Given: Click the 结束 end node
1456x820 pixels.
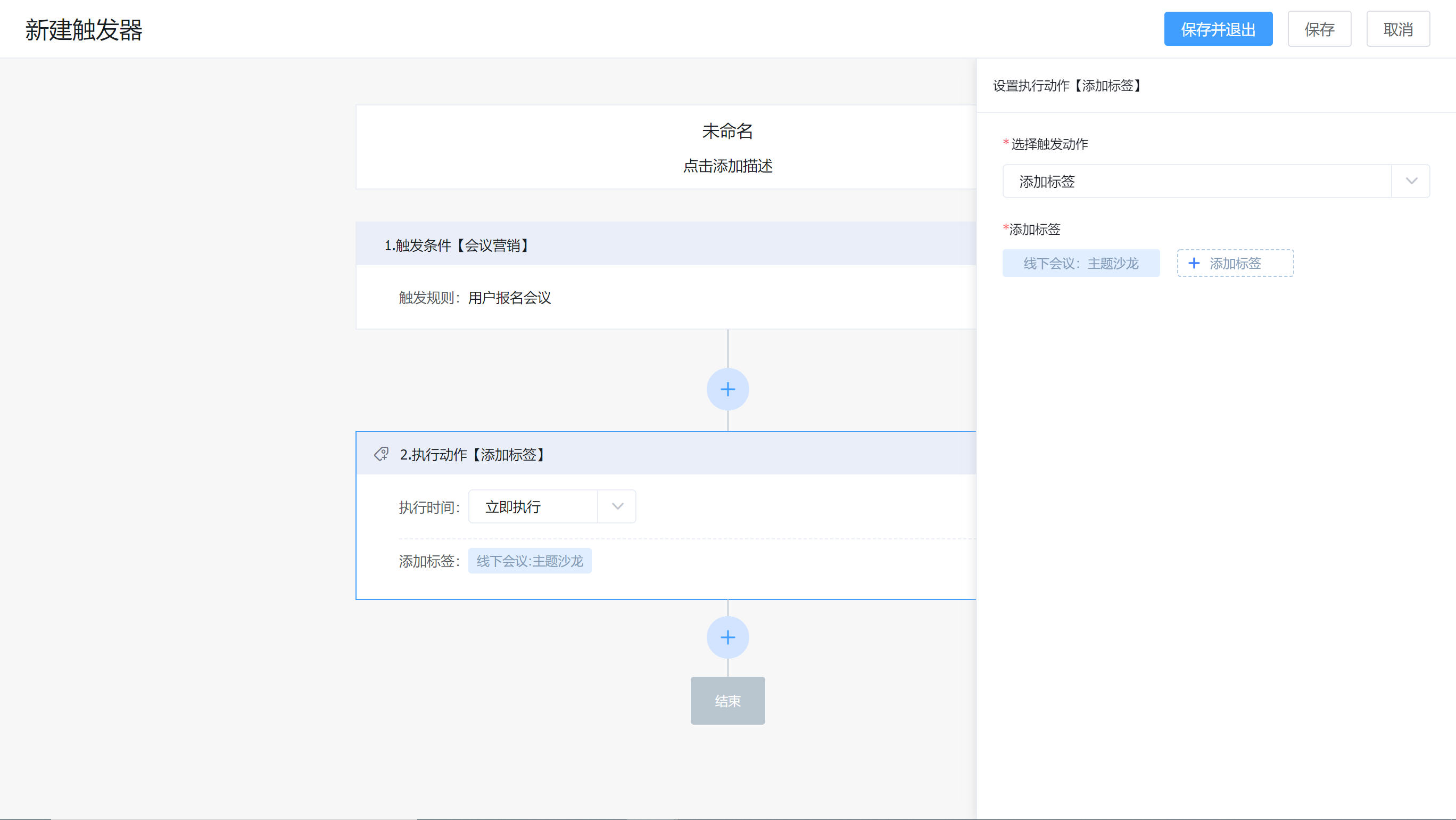Looking at the screenshot, I should coord(727,701).
